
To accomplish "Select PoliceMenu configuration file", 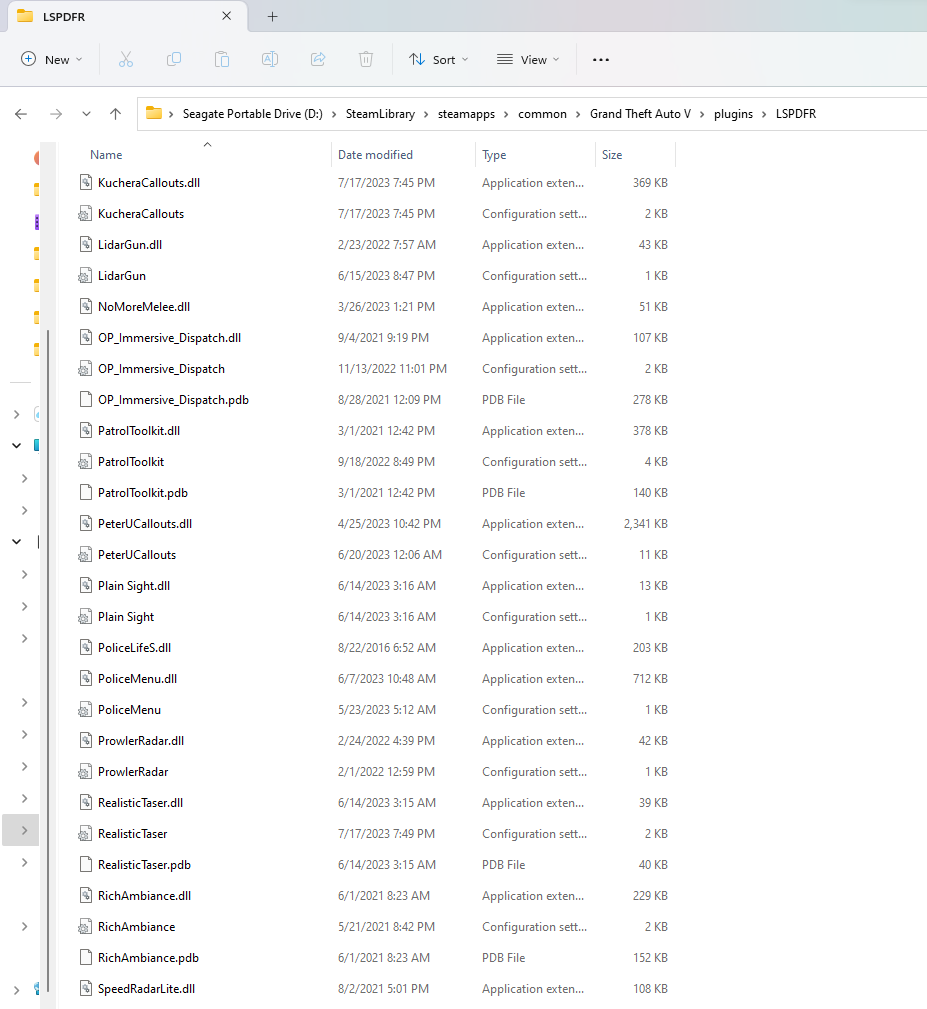I will [129, 710].
